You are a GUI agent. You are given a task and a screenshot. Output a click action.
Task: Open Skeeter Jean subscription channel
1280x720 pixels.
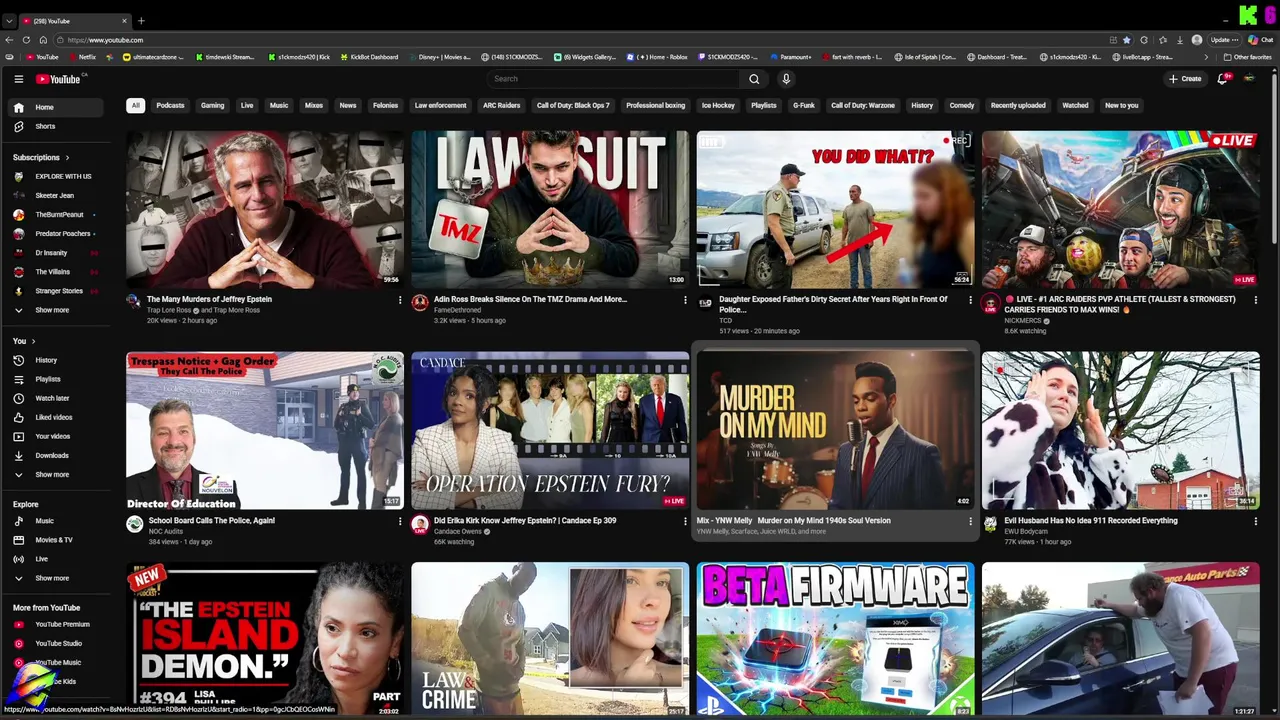[55, 195]
